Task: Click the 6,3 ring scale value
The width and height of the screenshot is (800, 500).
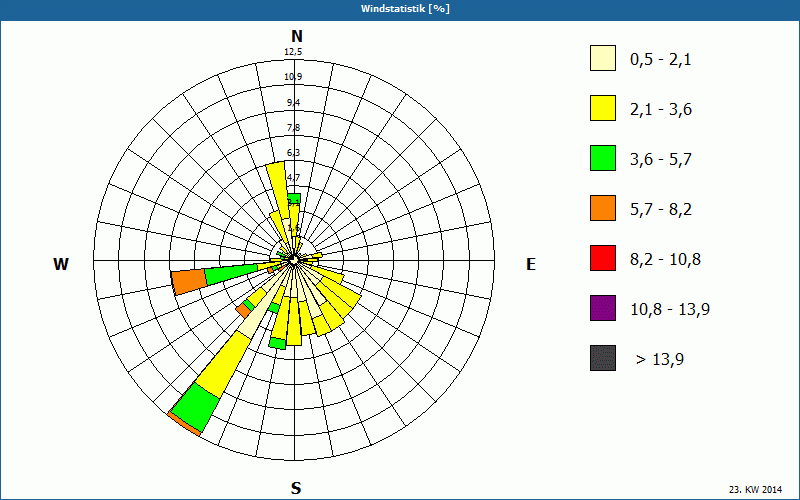Action: point(293,153)
